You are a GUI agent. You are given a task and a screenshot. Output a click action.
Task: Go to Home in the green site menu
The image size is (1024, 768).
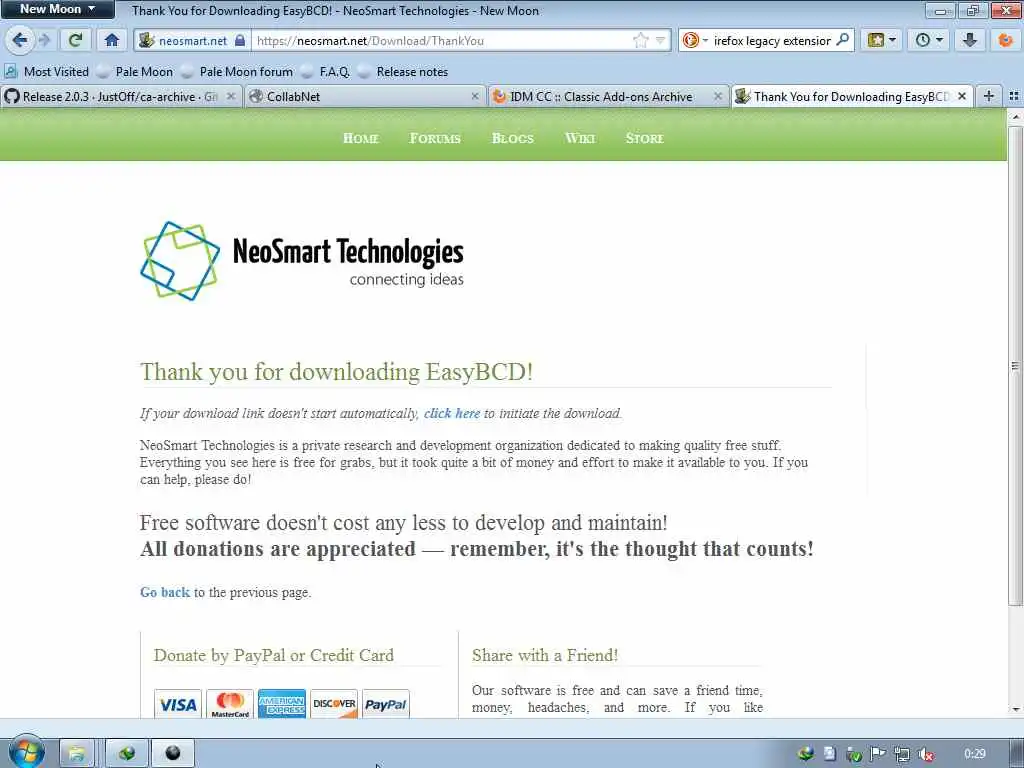(360, 138)
